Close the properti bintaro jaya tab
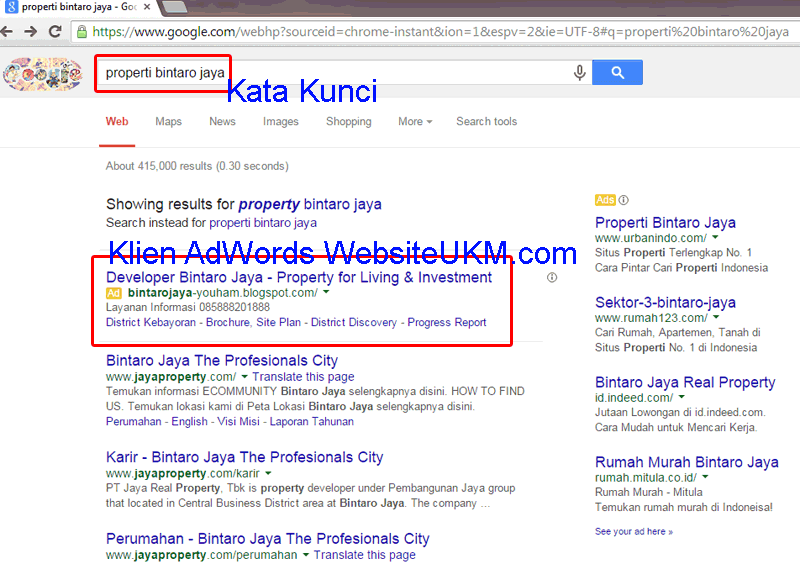Viewport: 800px width, 564px height. tap(147, 7)
